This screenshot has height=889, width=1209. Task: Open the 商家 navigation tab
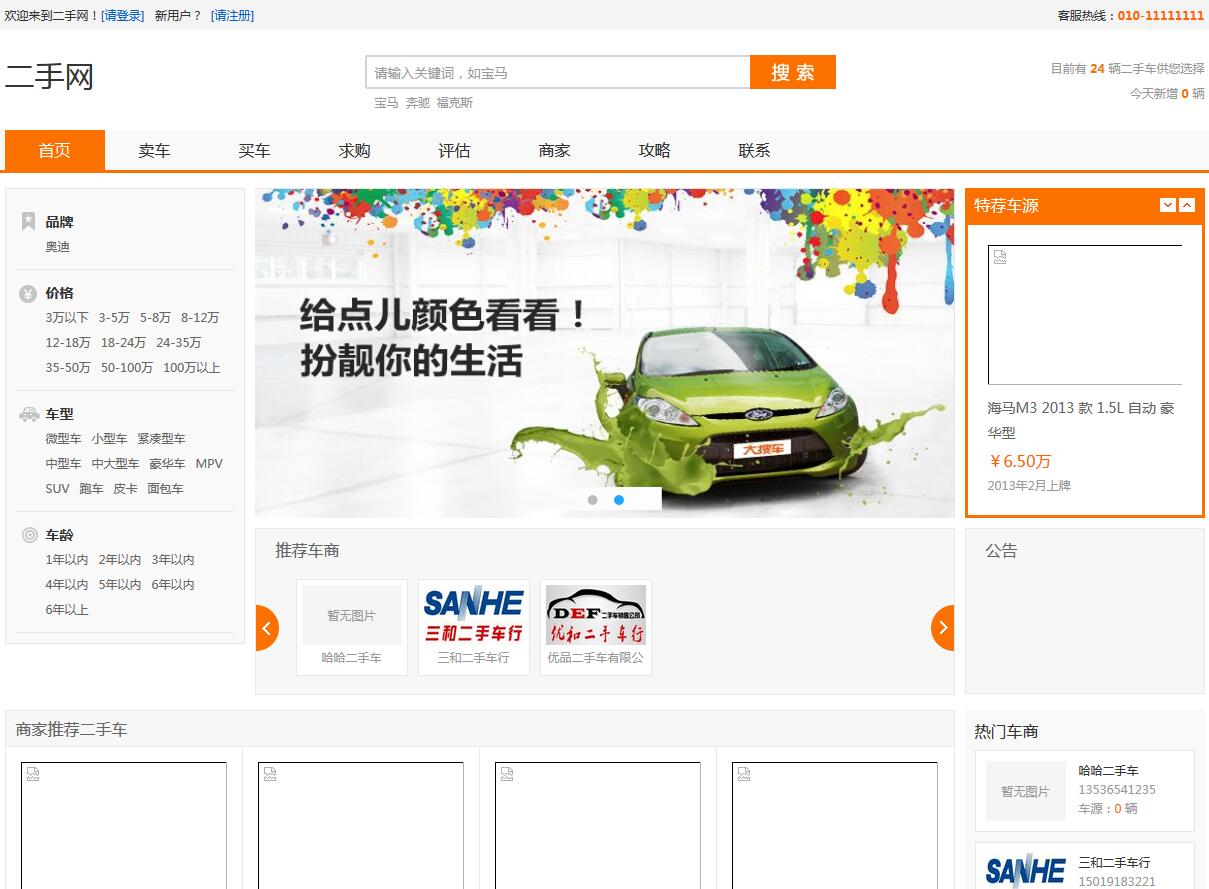(x=554, y=150)
